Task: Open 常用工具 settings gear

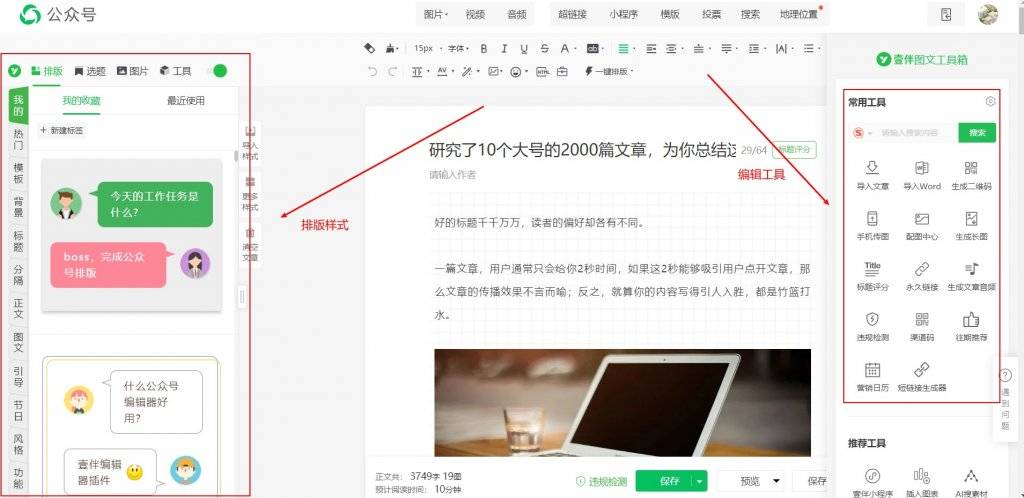Action: 991,101
